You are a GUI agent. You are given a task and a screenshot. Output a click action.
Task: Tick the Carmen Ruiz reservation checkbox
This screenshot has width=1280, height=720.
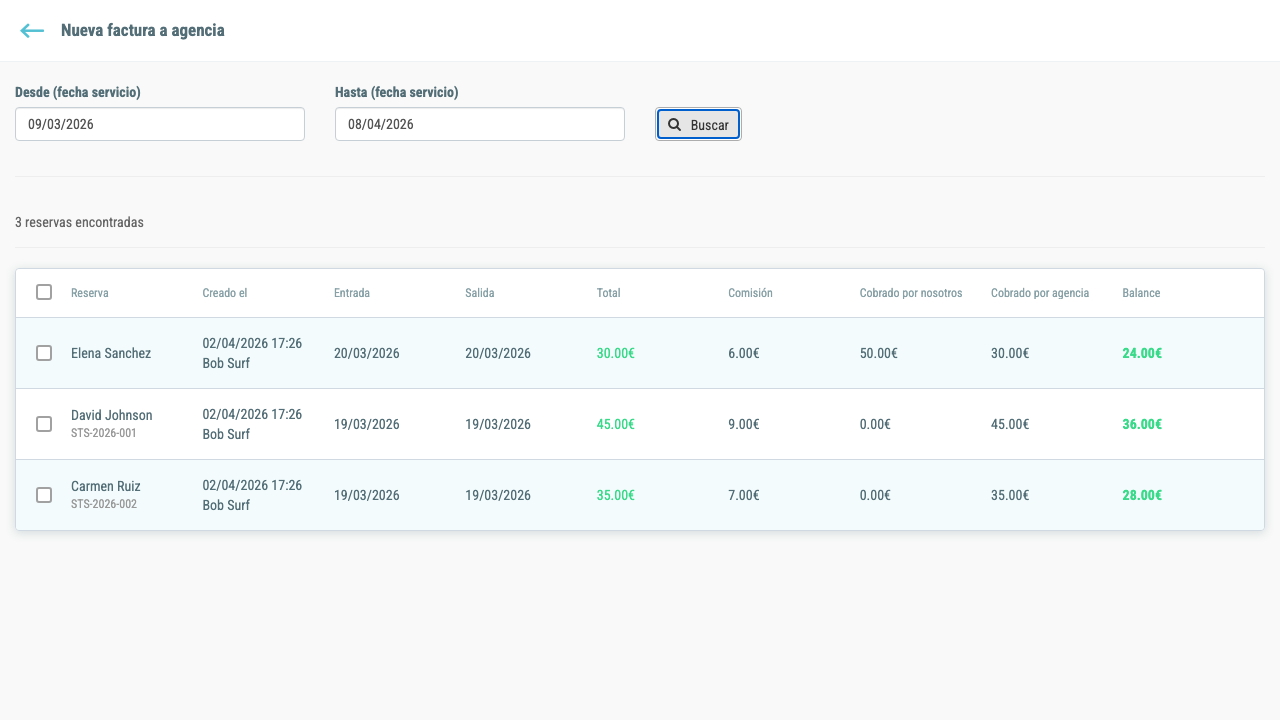[44, 495]
